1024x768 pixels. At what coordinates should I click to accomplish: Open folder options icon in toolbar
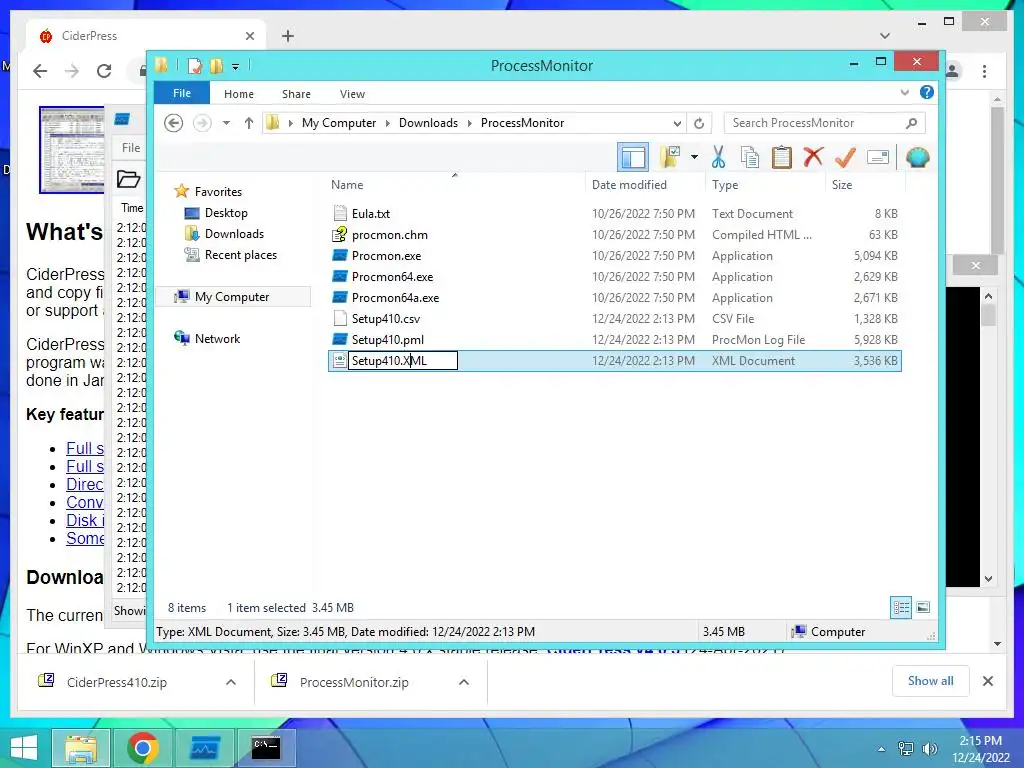pos(671,157)
